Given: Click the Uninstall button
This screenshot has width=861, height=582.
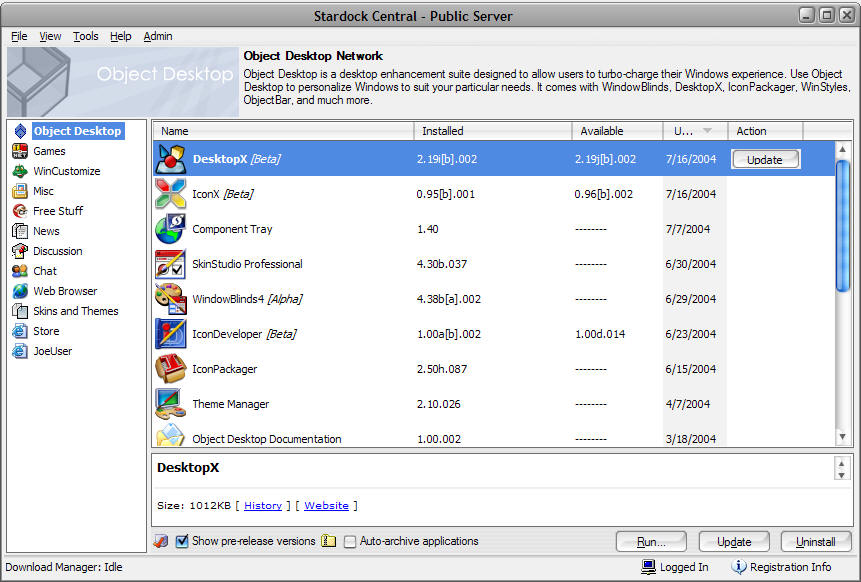Looking at the screenshot, I should (816, 542).
